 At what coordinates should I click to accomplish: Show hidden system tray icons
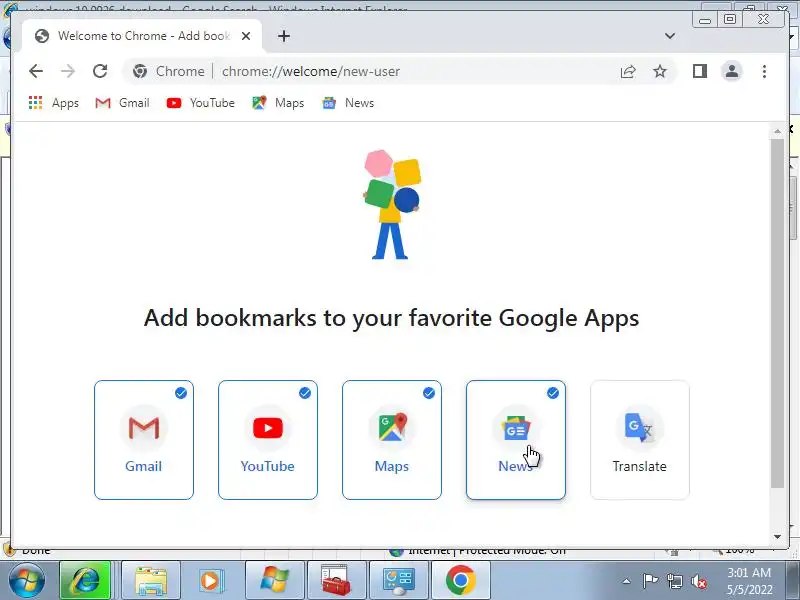(627, 581)
